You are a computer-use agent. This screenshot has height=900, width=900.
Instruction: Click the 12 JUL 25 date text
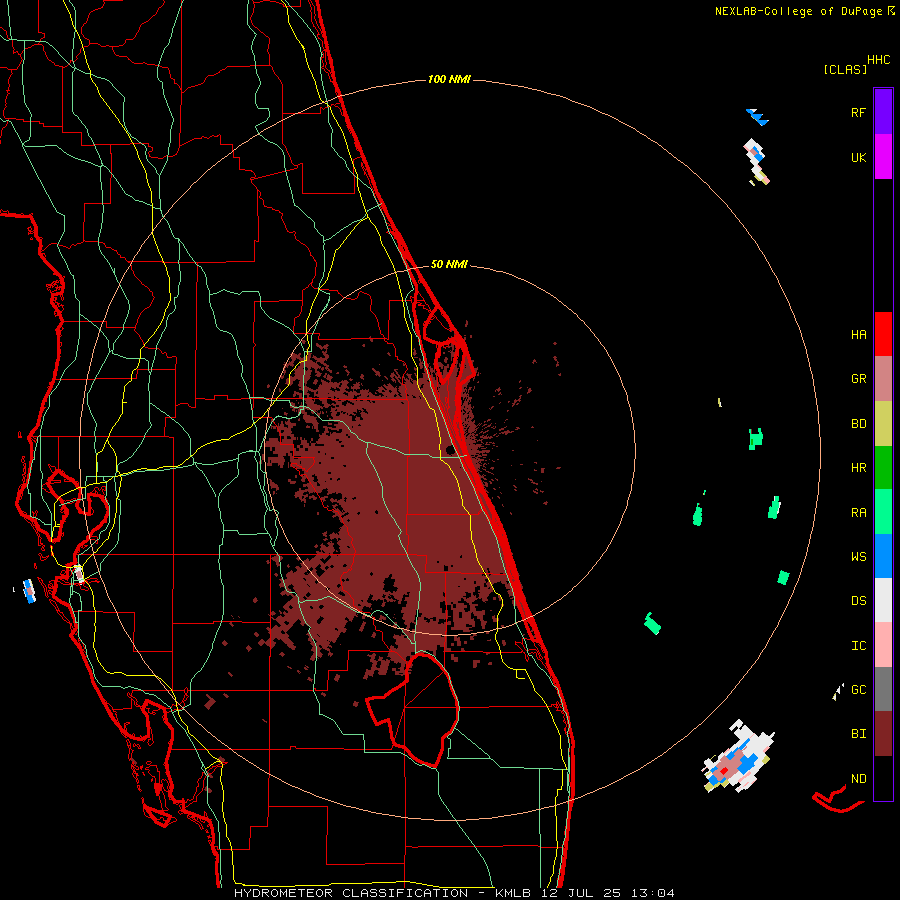[x=581, y=893]
